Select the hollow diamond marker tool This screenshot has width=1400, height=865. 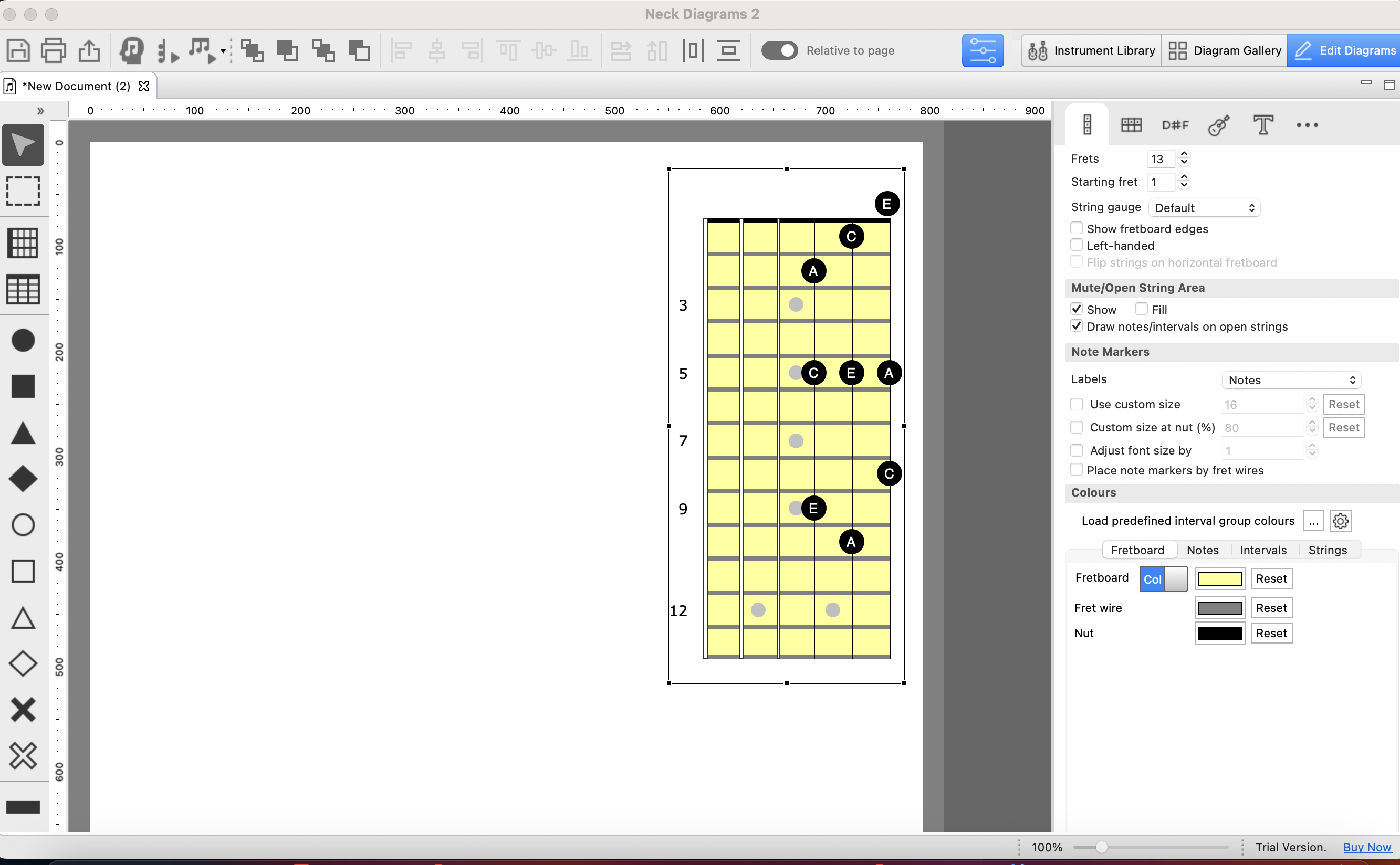click(x=23, y=663)
